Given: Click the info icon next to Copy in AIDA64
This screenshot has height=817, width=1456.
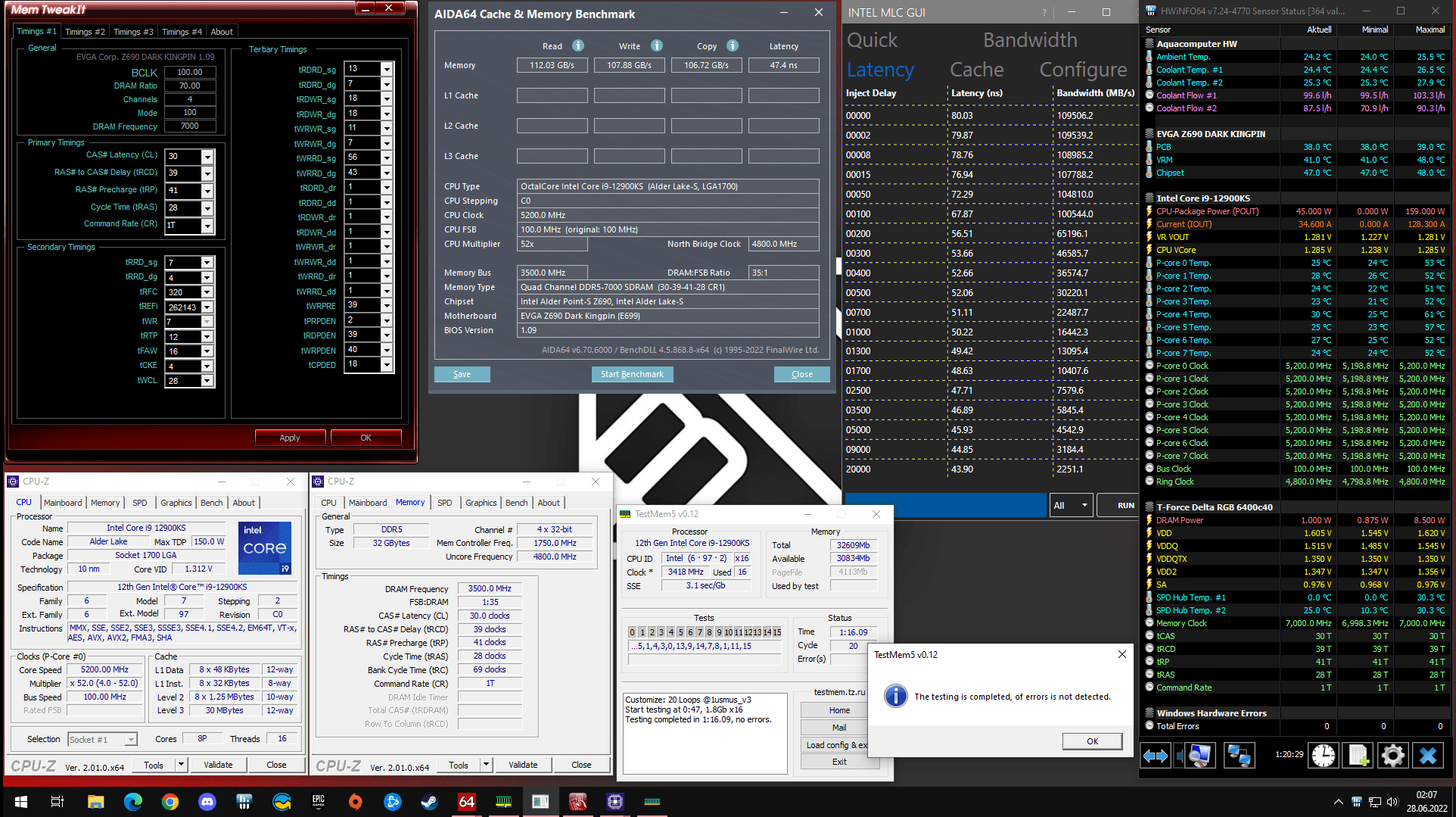Looking at the screenshot, I should (x=733, y=46).
